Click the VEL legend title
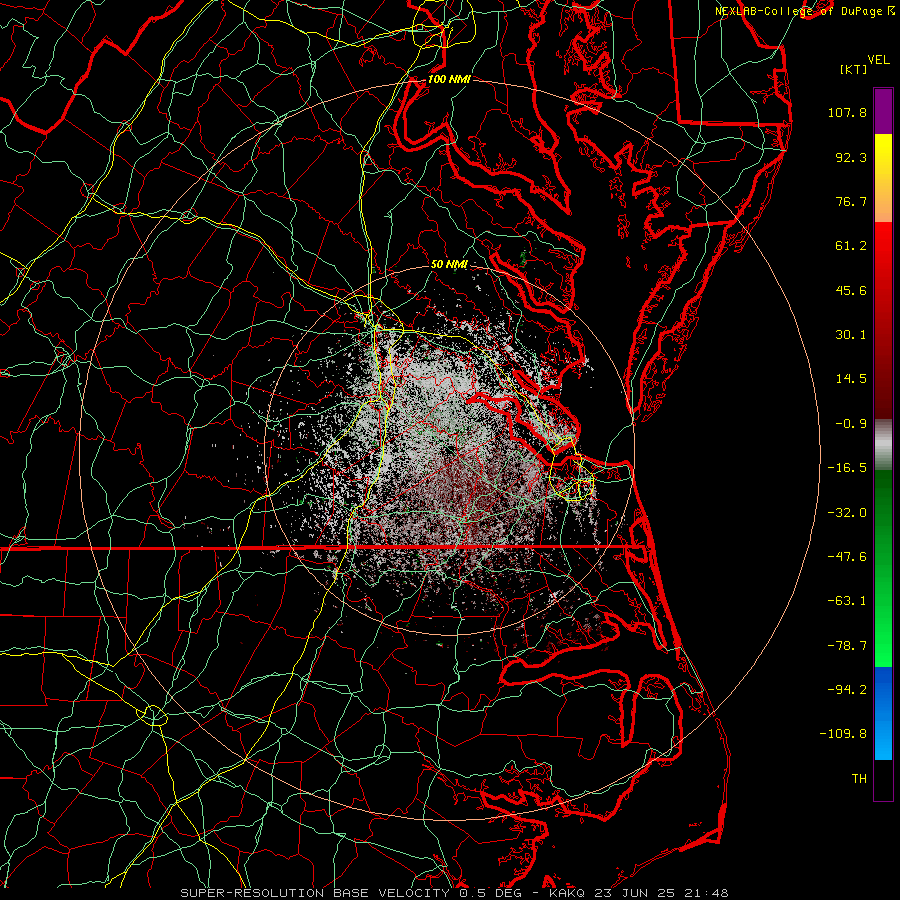Viewport: 900px width, 900px height. 878,60
